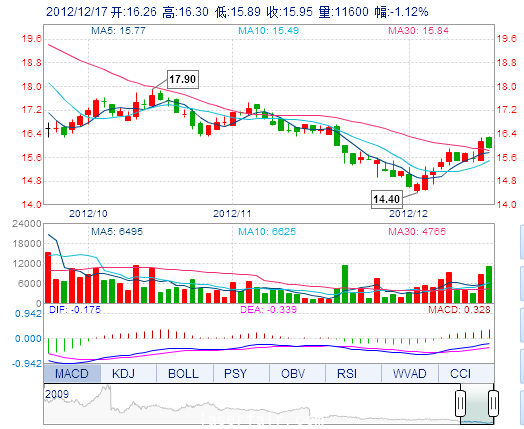
Task: Select the MACD indicator tab
Action: pyautogui.click(x=72, y=373)
